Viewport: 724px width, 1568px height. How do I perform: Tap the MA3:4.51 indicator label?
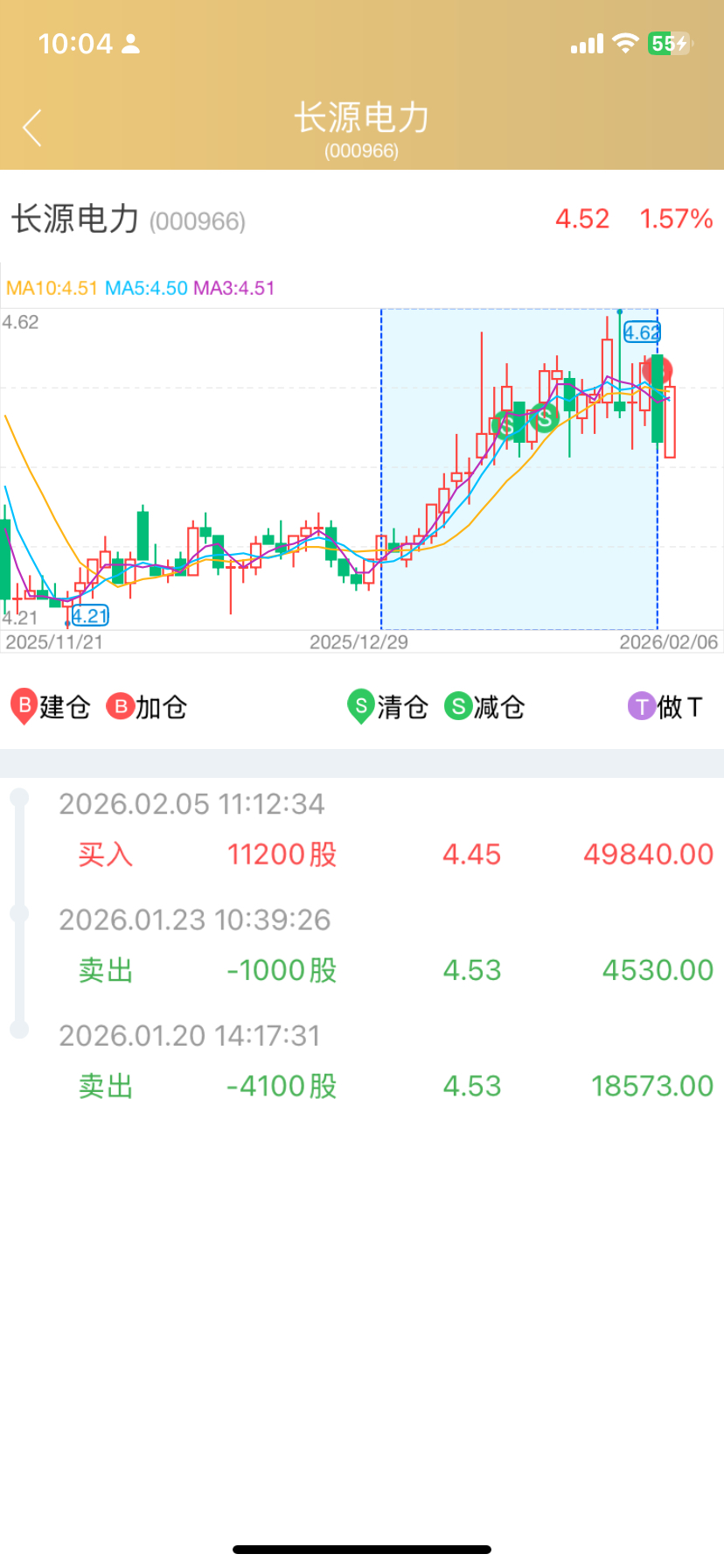[x=234, y=288]
